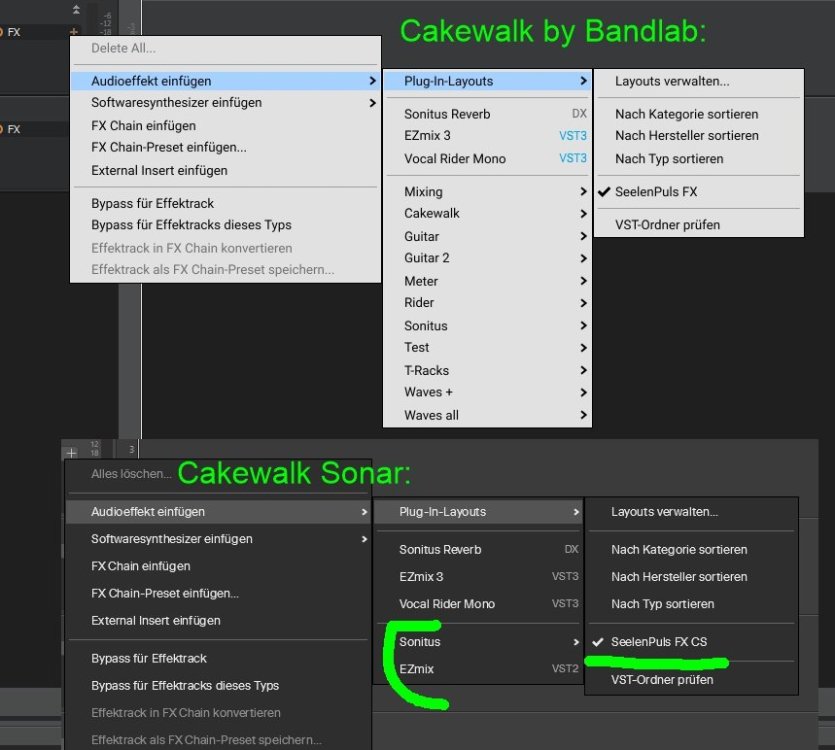Click Bypass für Effektrack in the light menu

click(x=225, y=203)
